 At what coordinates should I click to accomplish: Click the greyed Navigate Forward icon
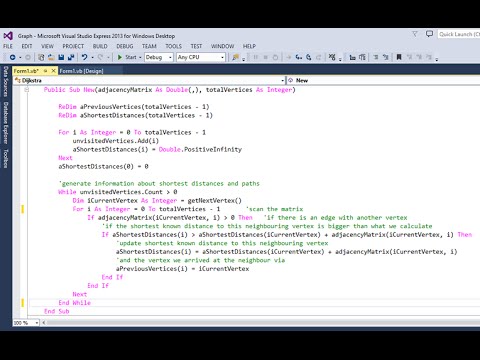pyautogui.click(x=28, y=57)
